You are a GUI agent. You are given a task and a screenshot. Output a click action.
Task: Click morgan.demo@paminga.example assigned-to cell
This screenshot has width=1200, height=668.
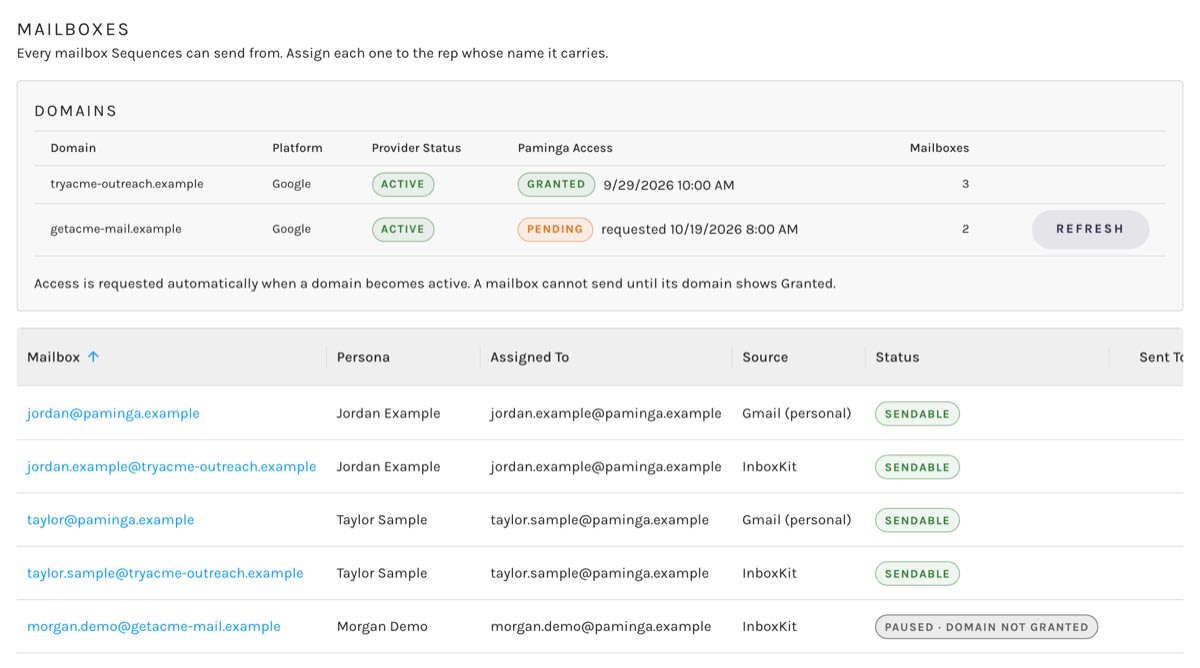(x=600, y=627)
